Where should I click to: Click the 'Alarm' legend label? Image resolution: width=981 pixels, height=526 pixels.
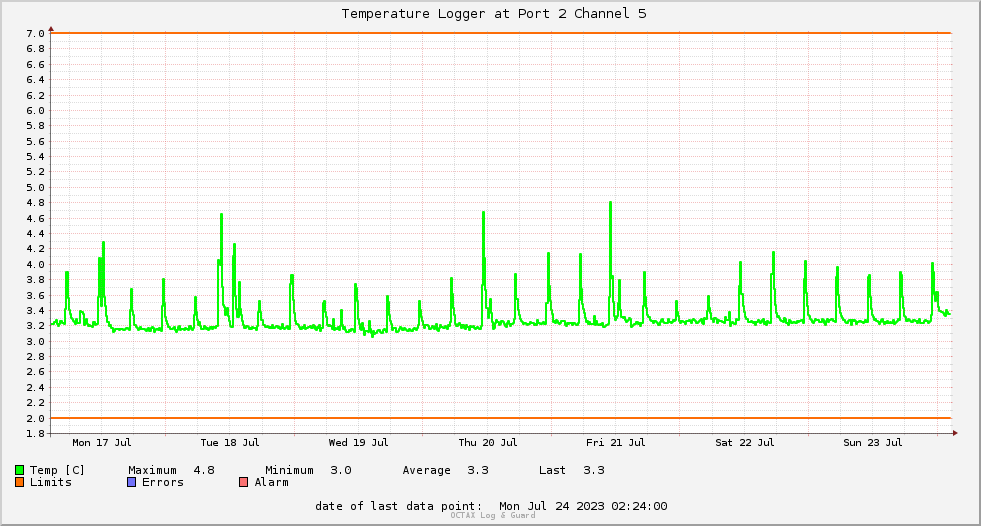272,482
